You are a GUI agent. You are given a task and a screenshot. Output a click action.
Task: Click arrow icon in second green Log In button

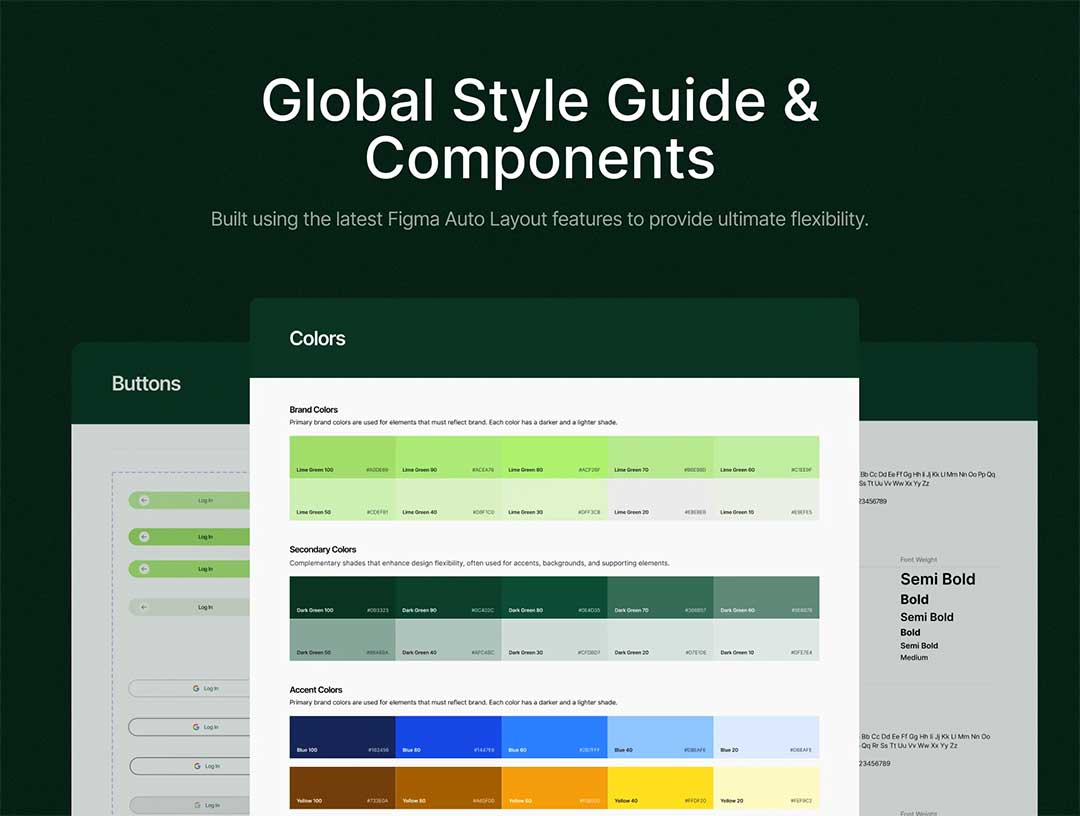144,537
